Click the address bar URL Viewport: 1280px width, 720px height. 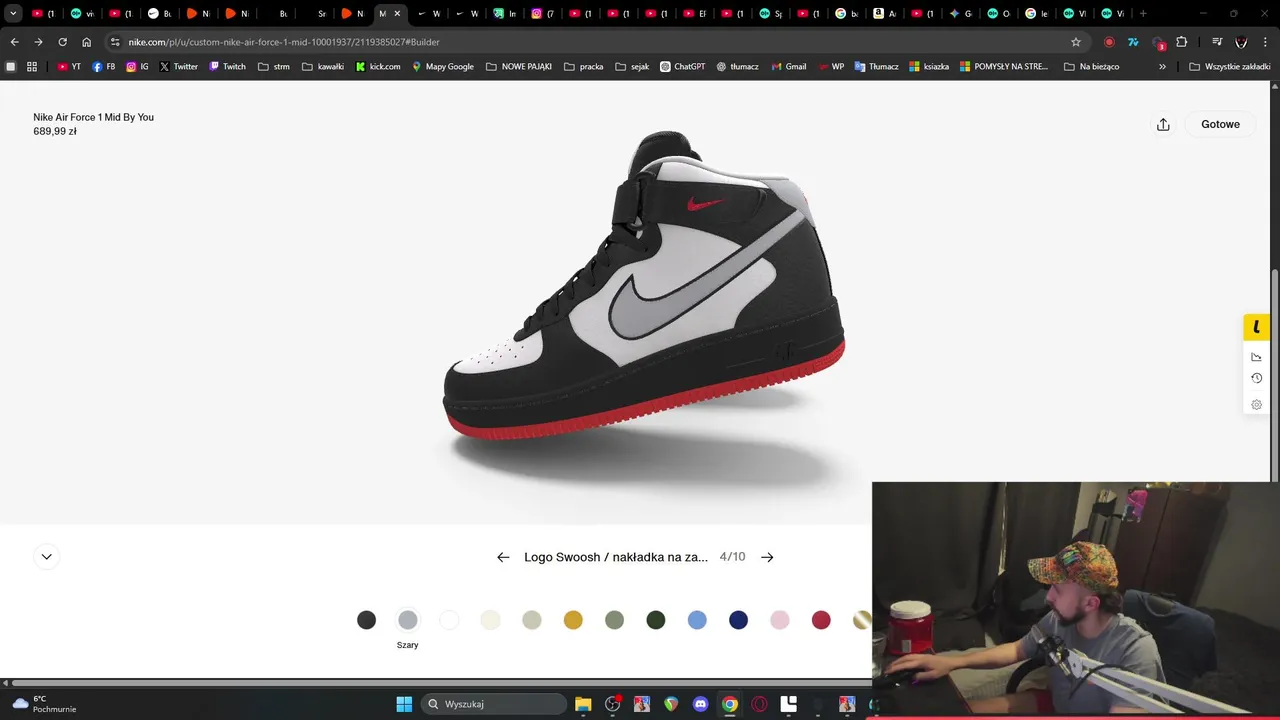[x=284, y=42]
